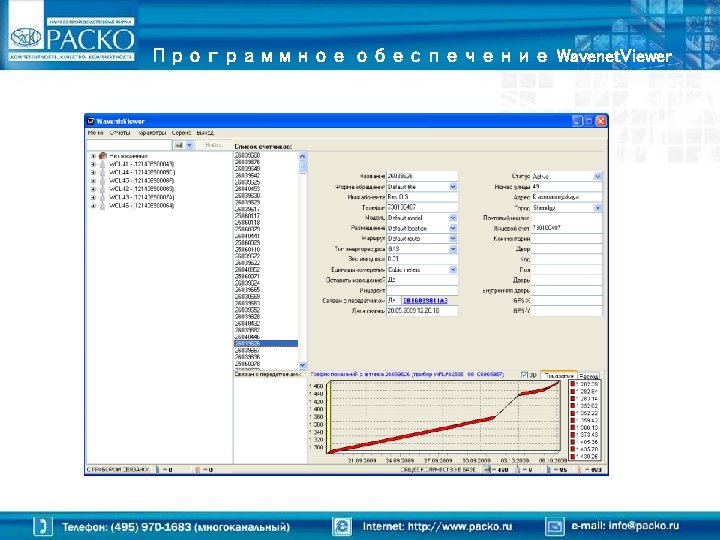Expand the WCL 45 tree node
This screenshot has height=540, width=720.
pyautogui.click(x=93, y=206)
